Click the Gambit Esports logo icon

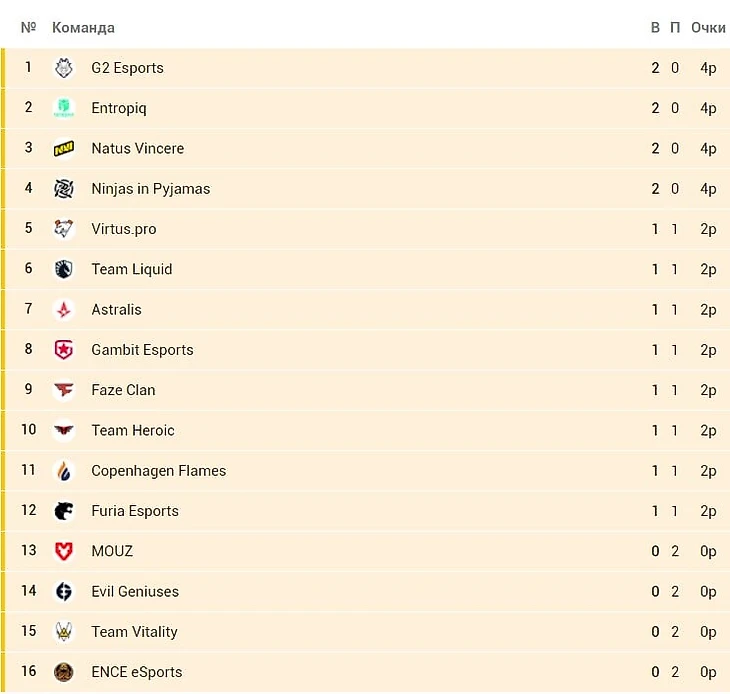click(x=64, y=350)
